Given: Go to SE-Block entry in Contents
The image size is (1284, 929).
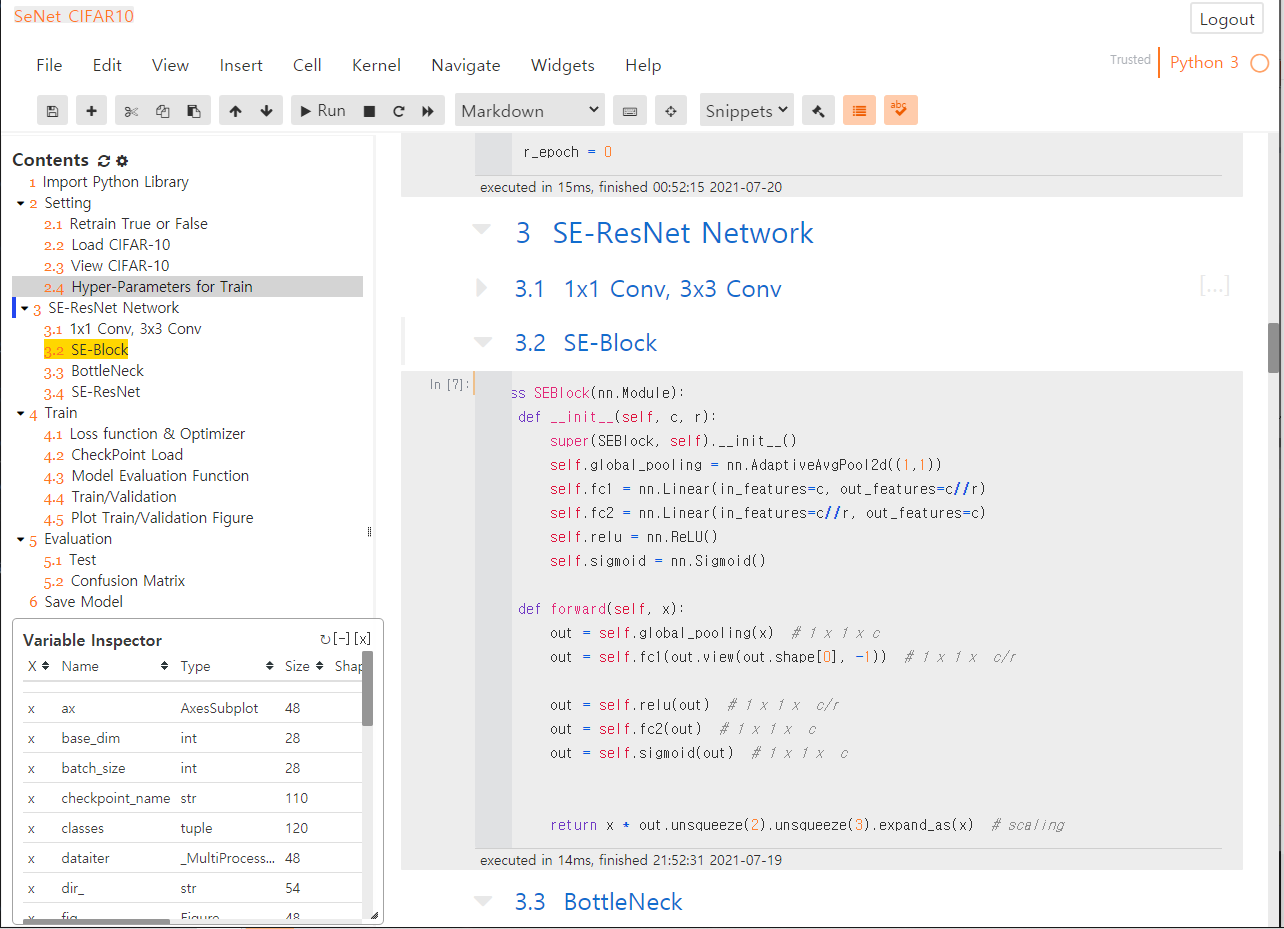Looking at the screenshot, I should tap(99, 350).
